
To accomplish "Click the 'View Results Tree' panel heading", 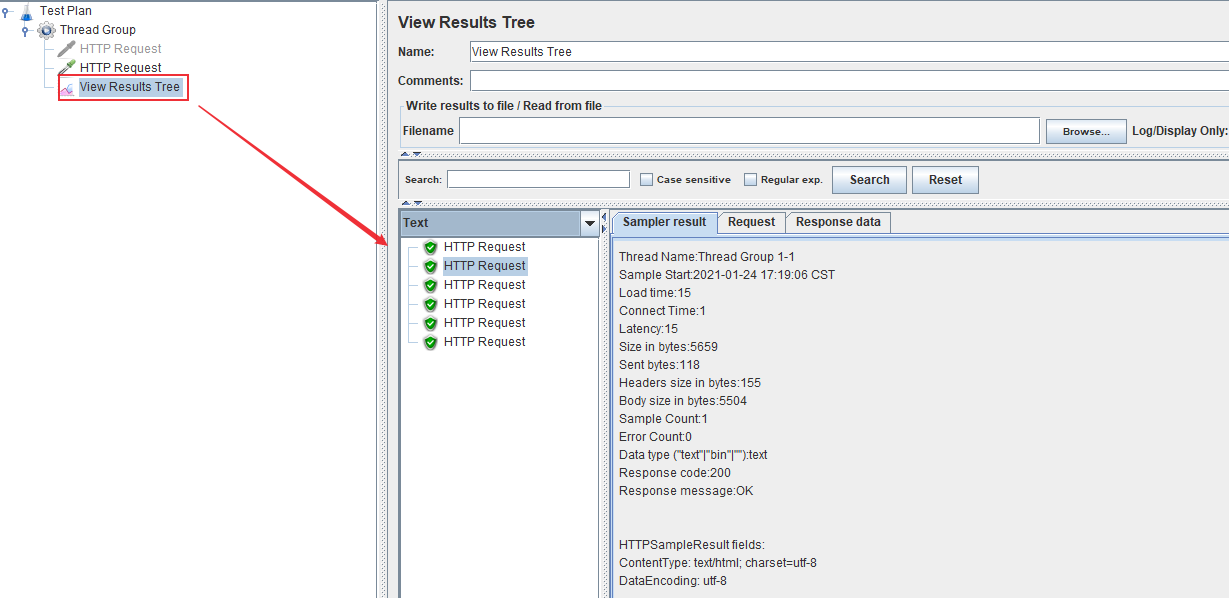I will (466, 22).
